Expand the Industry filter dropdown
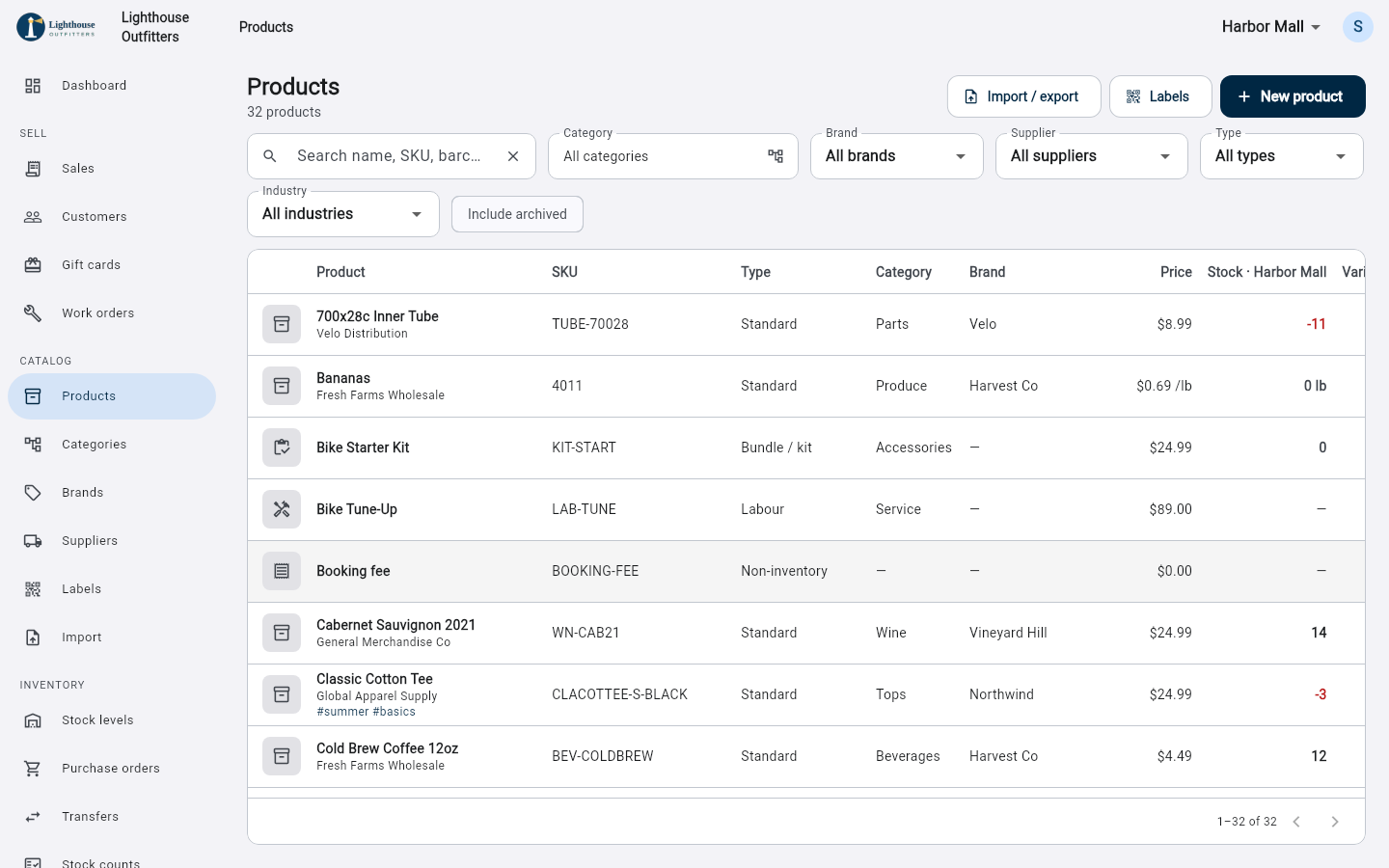The height and width of the screenshot is (868, 1389). 343,214
